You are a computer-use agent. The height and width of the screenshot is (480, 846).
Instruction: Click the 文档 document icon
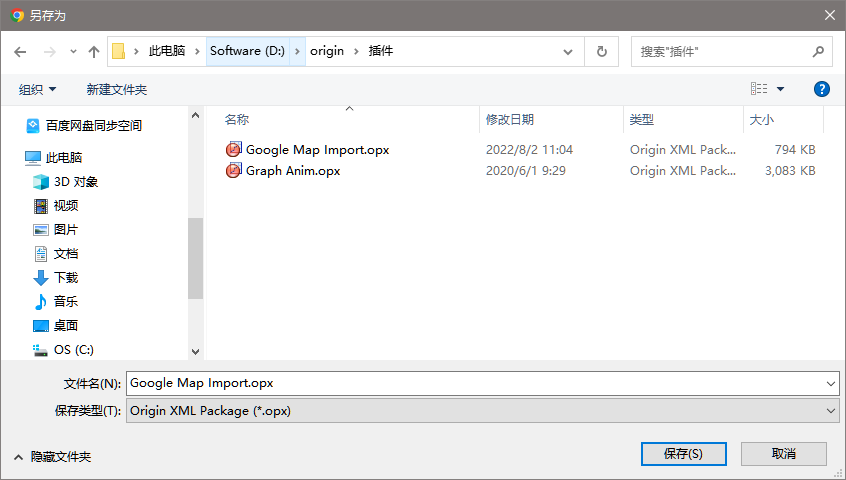[40, 253]
